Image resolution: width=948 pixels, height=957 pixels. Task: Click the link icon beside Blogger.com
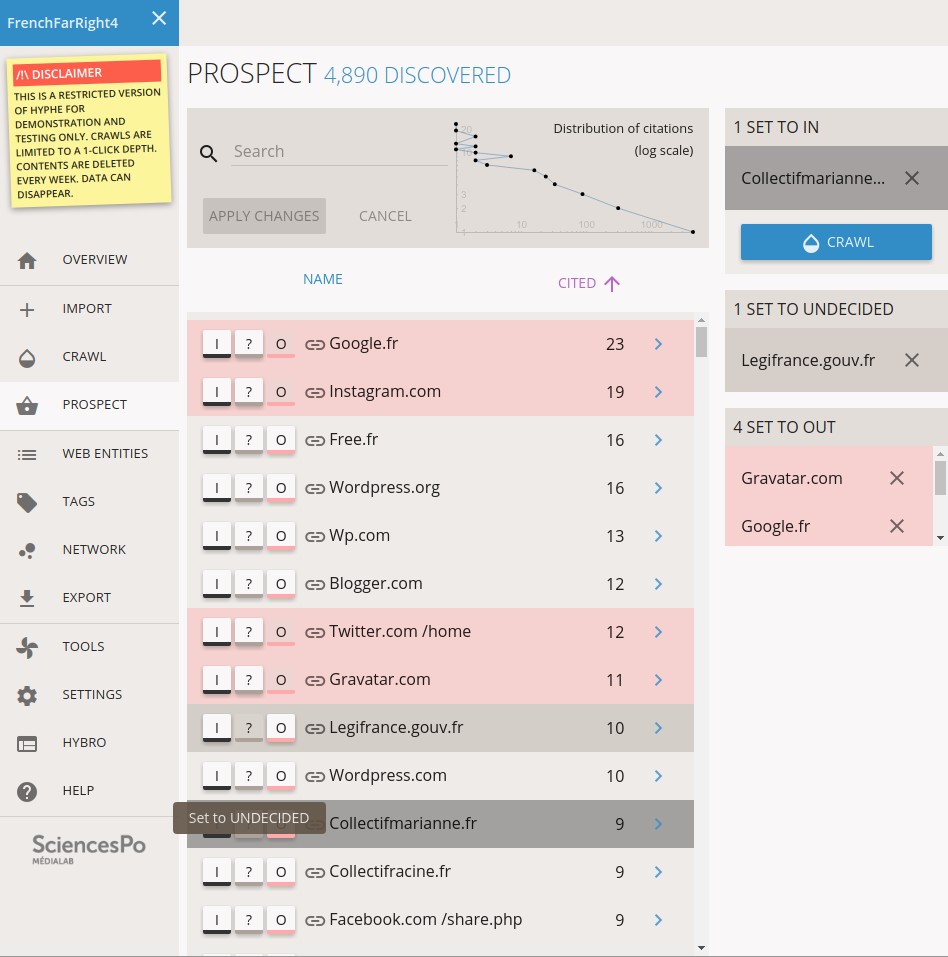(x=315, y=585)
